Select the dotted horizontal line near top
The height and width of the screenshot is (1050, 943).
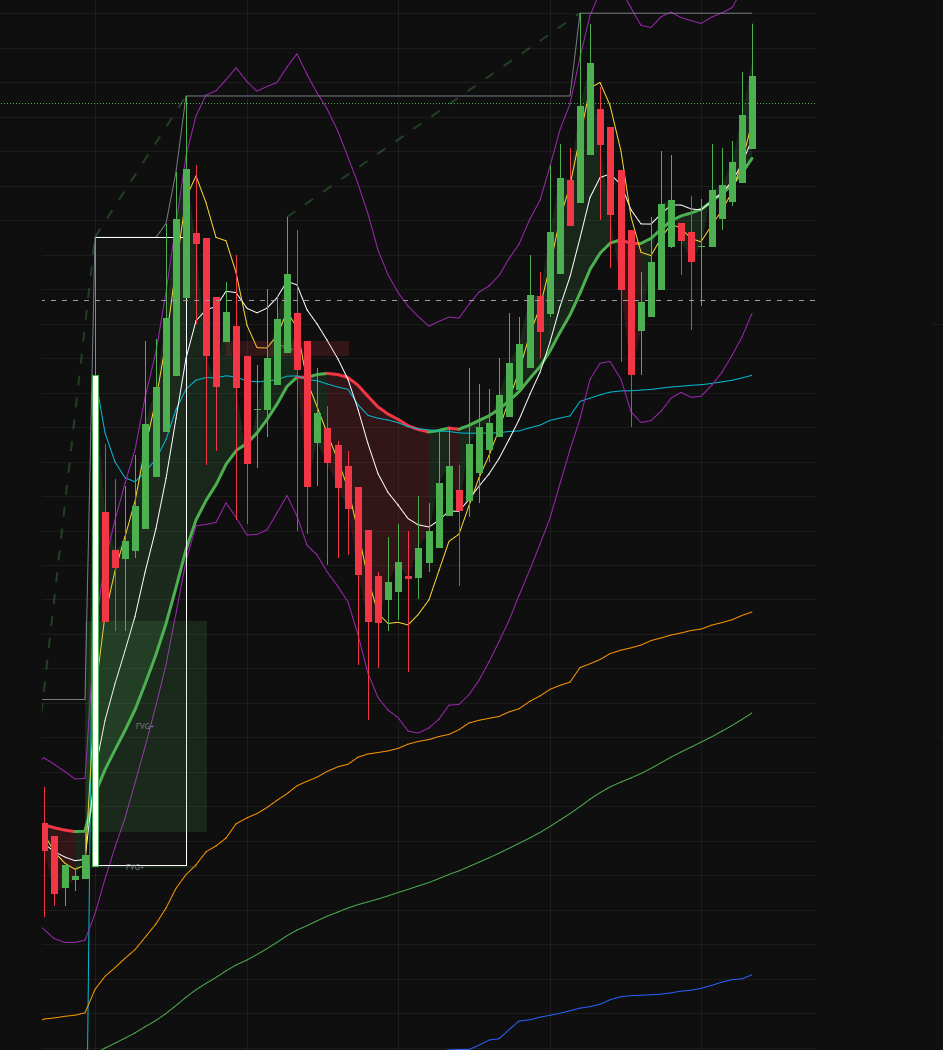click(x=400, y=103)
